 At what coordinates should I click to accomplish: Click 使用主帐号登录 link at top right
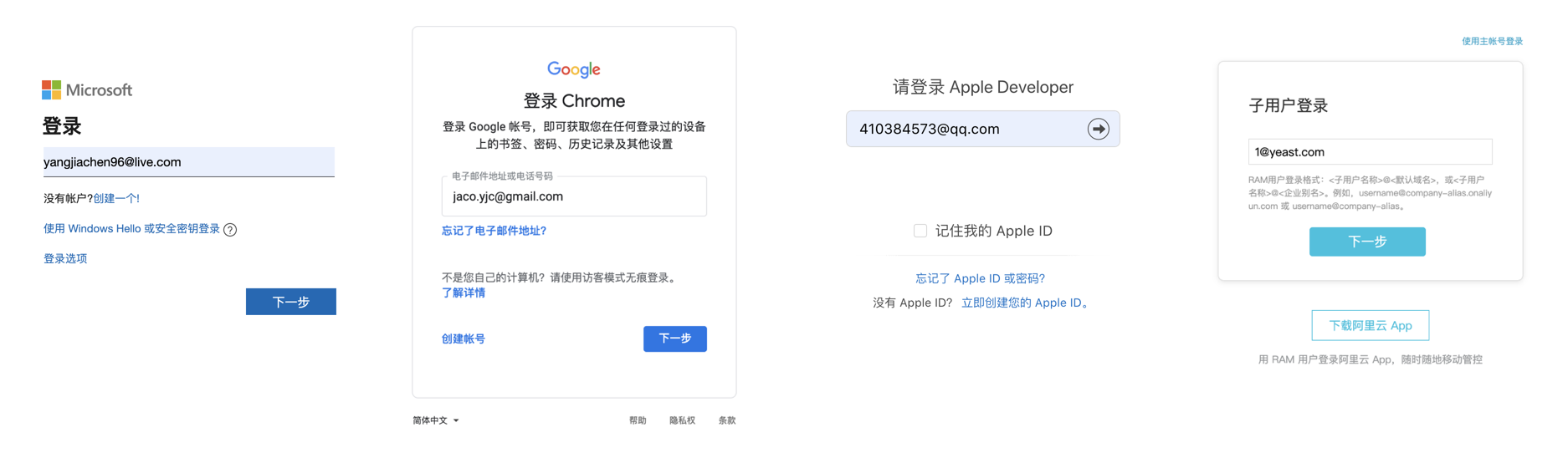pos(1492,41)
